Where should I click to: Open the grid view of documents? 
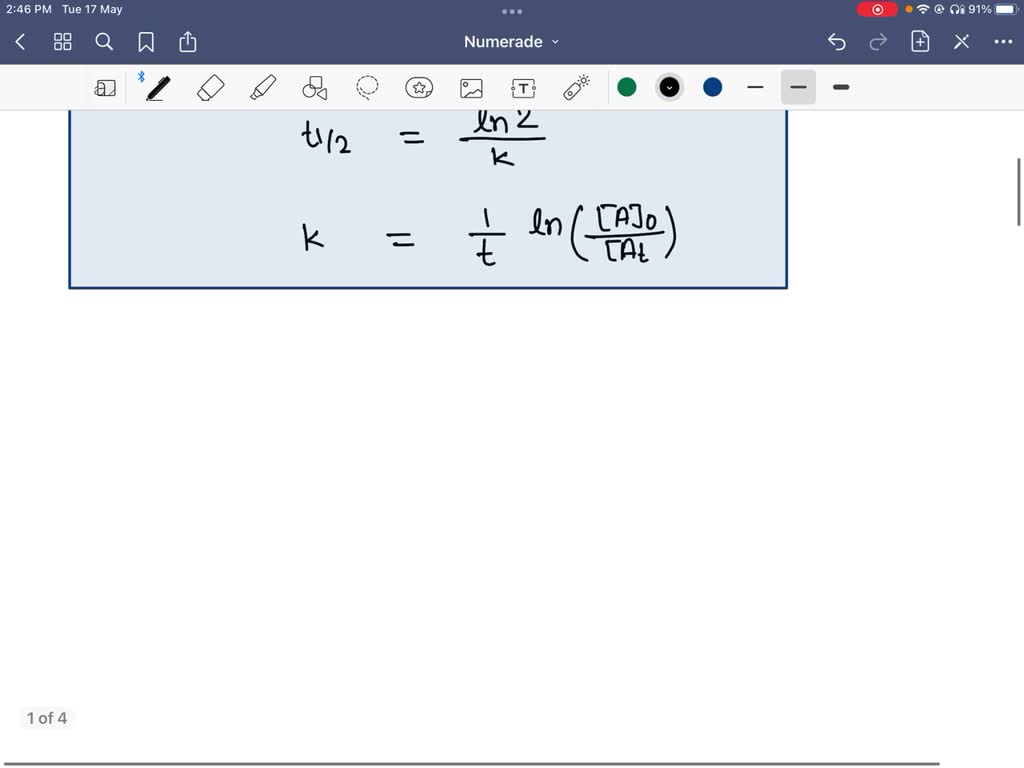[62, 42]
